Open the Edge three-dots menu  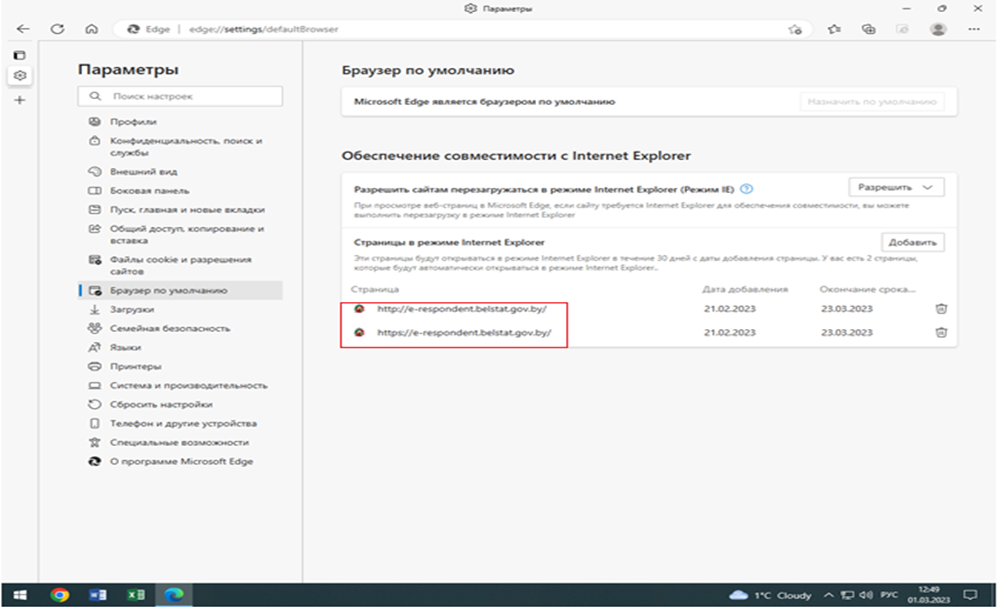[x=974, y=29]
